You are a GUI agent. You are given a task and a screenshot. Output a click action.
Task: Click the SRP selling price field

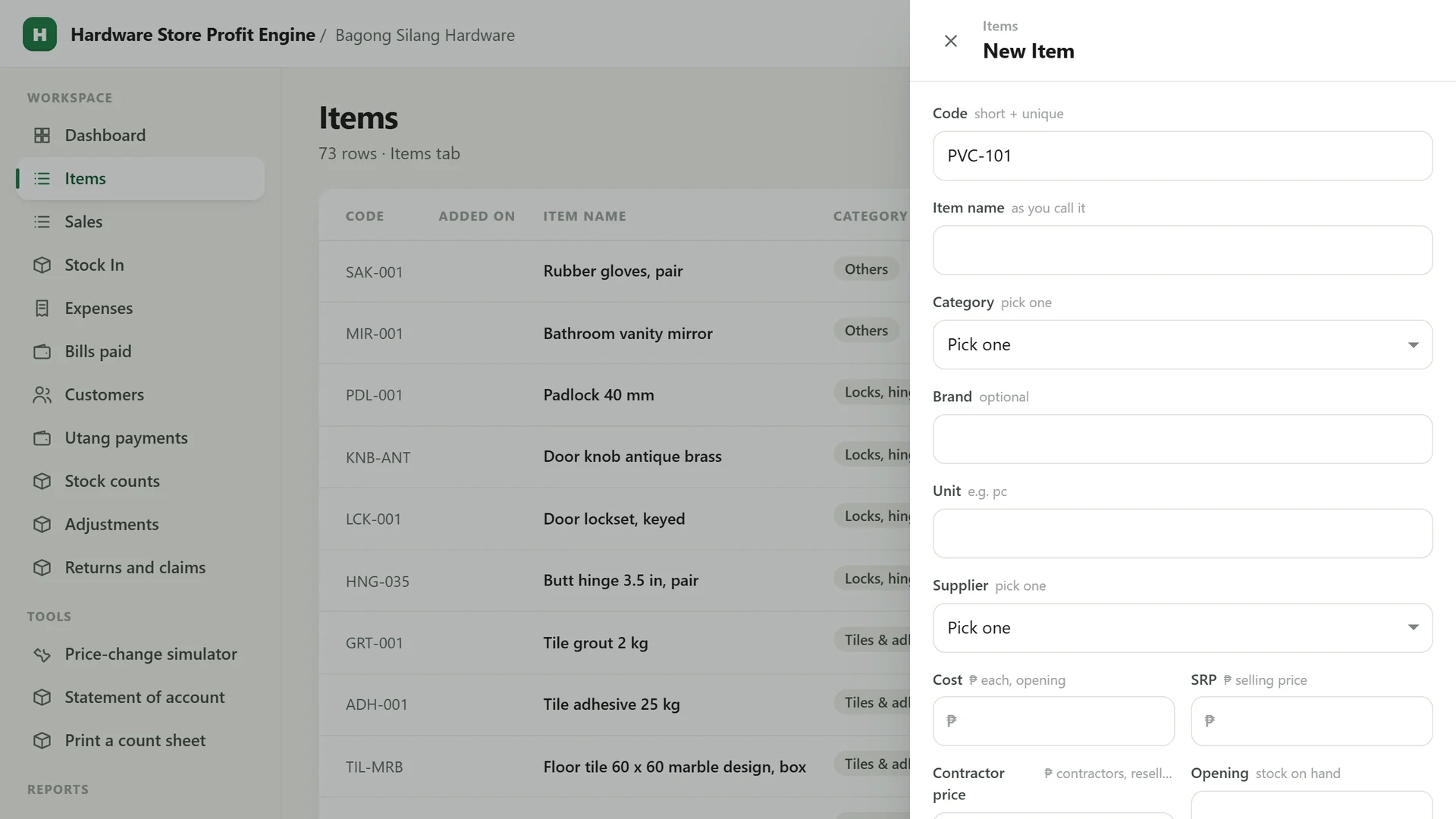pyautogui.click(x=1311, y=721)
